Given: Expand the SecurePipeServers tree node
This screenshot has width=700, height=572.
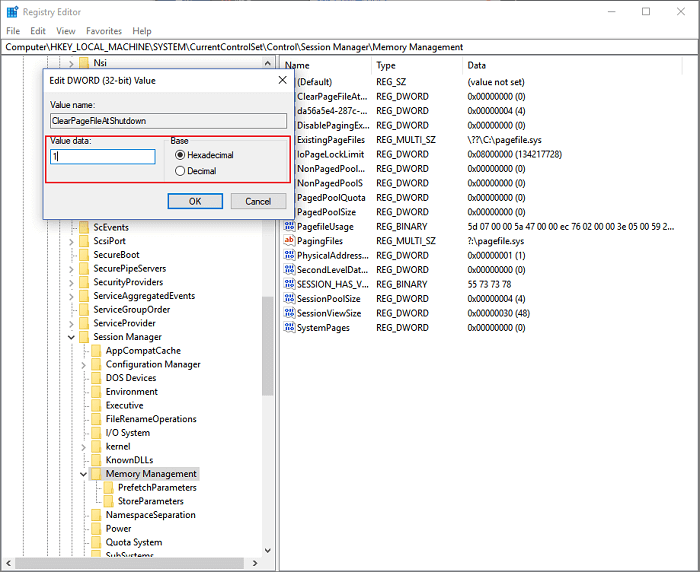Looking at the screenshot, I should click(x=71, y=269).
